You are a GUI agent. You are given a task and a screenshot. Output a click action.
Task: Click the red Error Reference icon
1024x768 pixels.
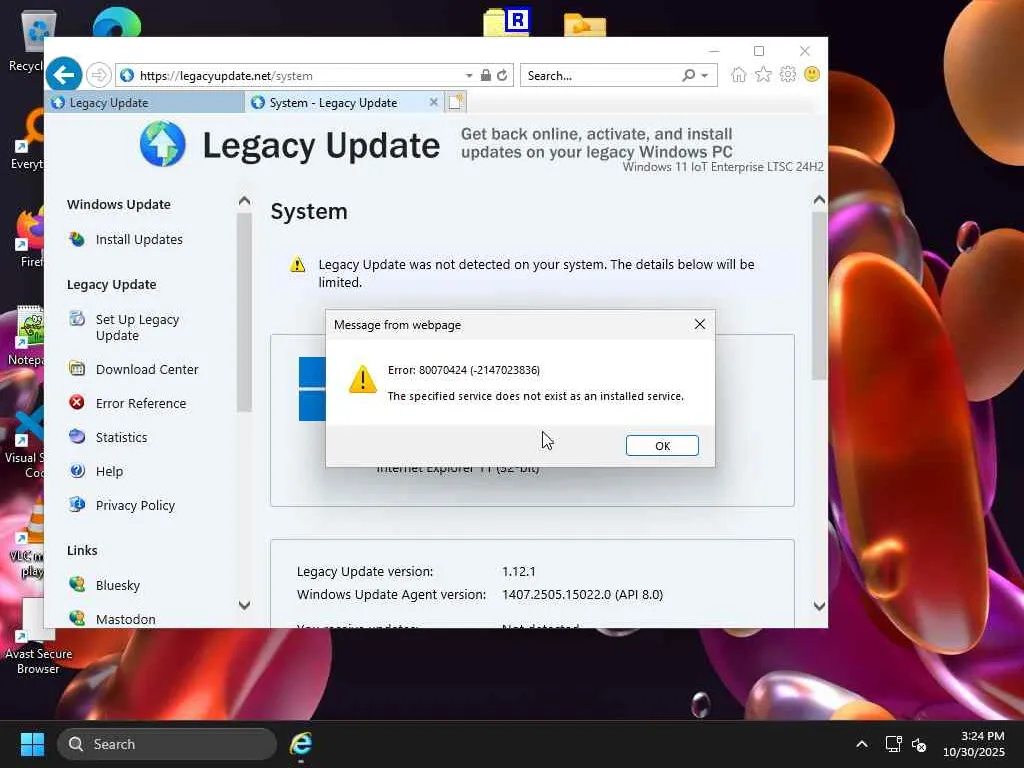[77, 402]
